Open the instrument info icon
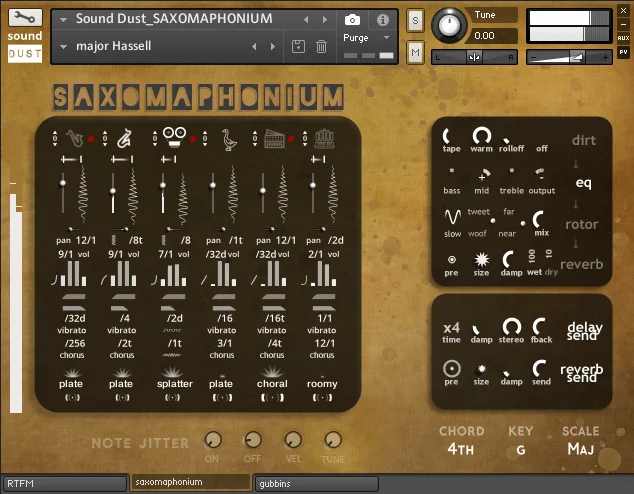 [x=383, y=19]
